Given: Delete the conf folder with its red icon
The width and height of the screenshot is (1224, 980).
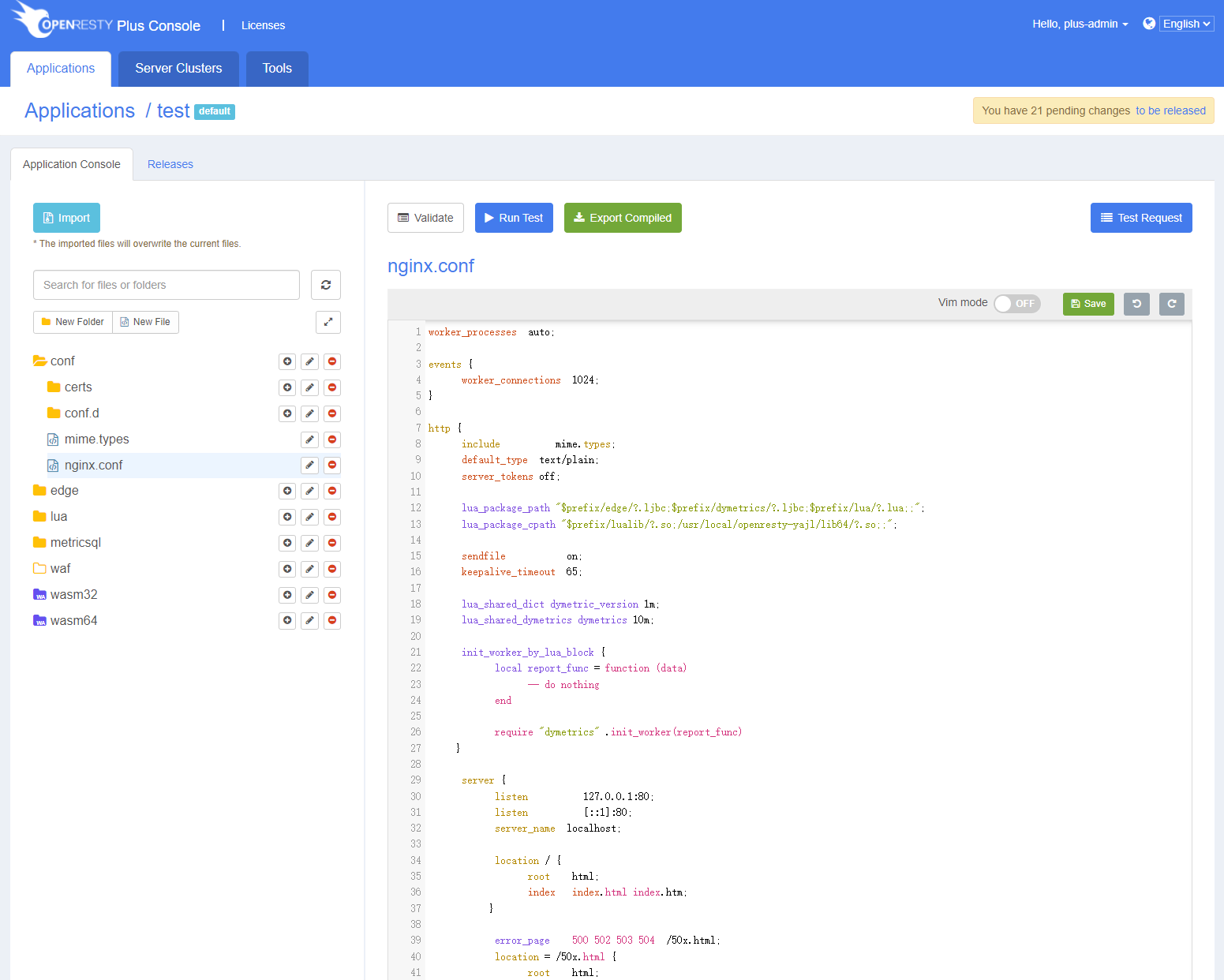Looking at the screenshot, I should point(332,361).
